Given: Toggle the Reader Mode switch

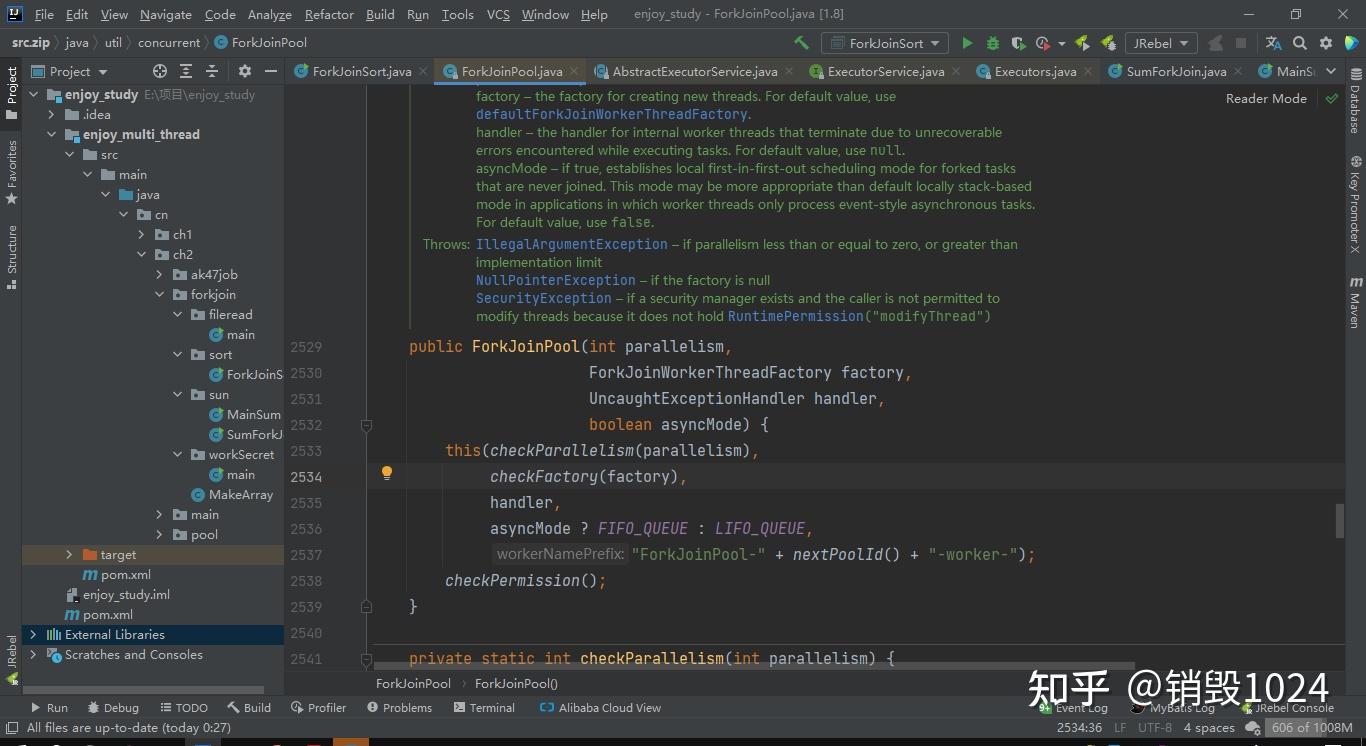Looking at the screenshot, I should tap(1266, 98).
